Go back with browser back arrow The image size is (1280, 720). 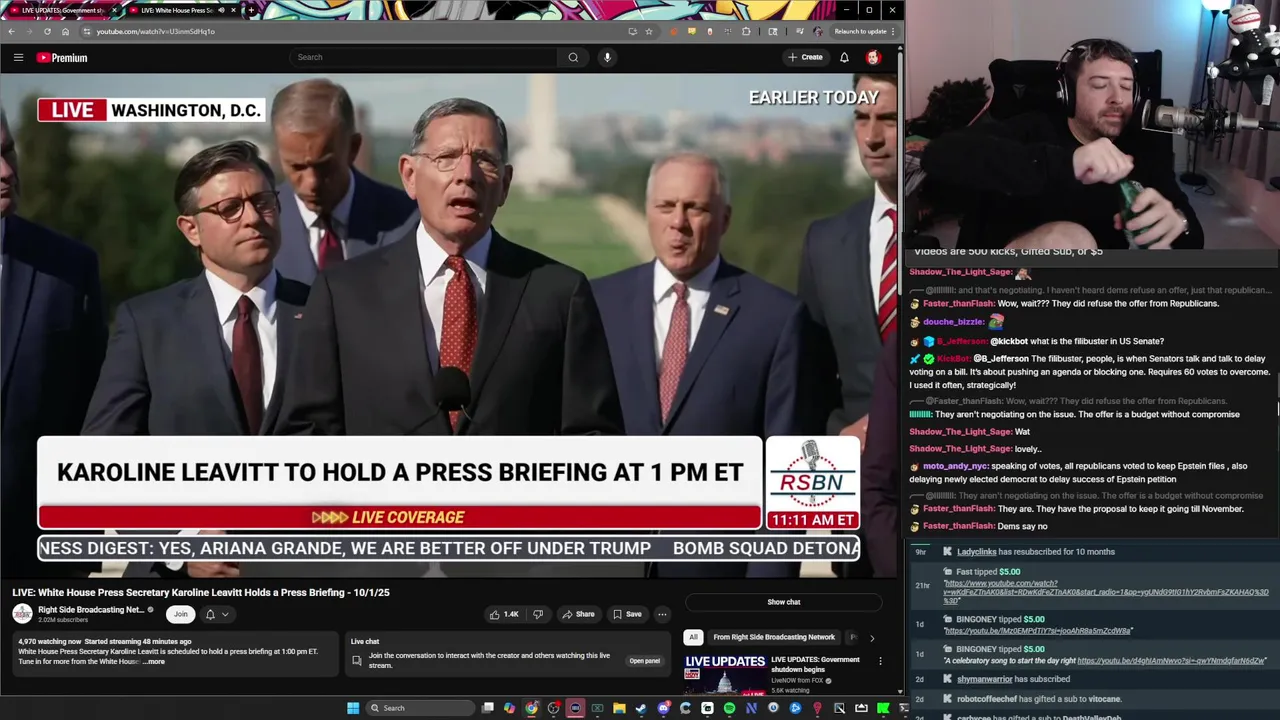point(11,31)
